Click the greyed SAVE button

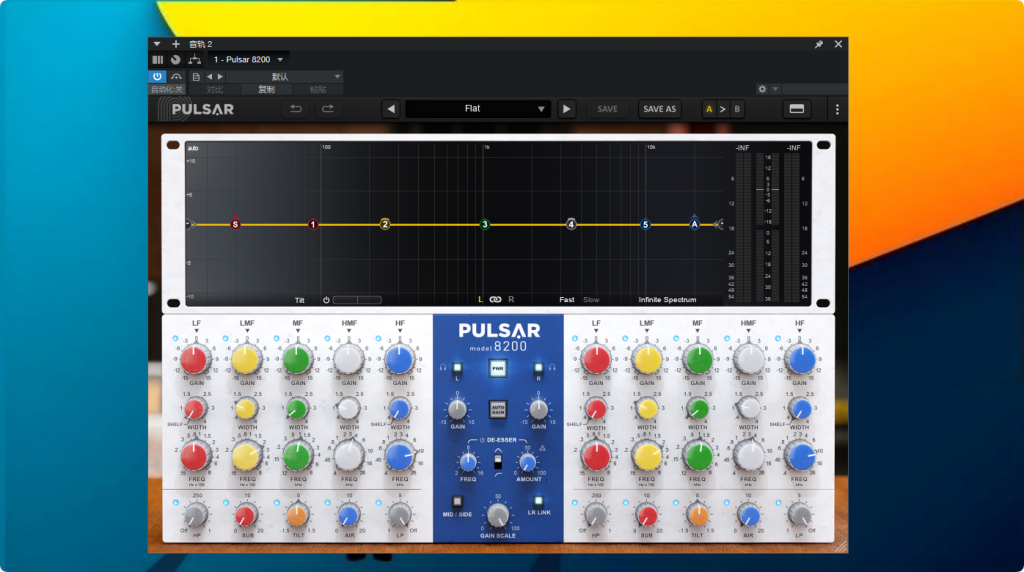tap(607, 109)
